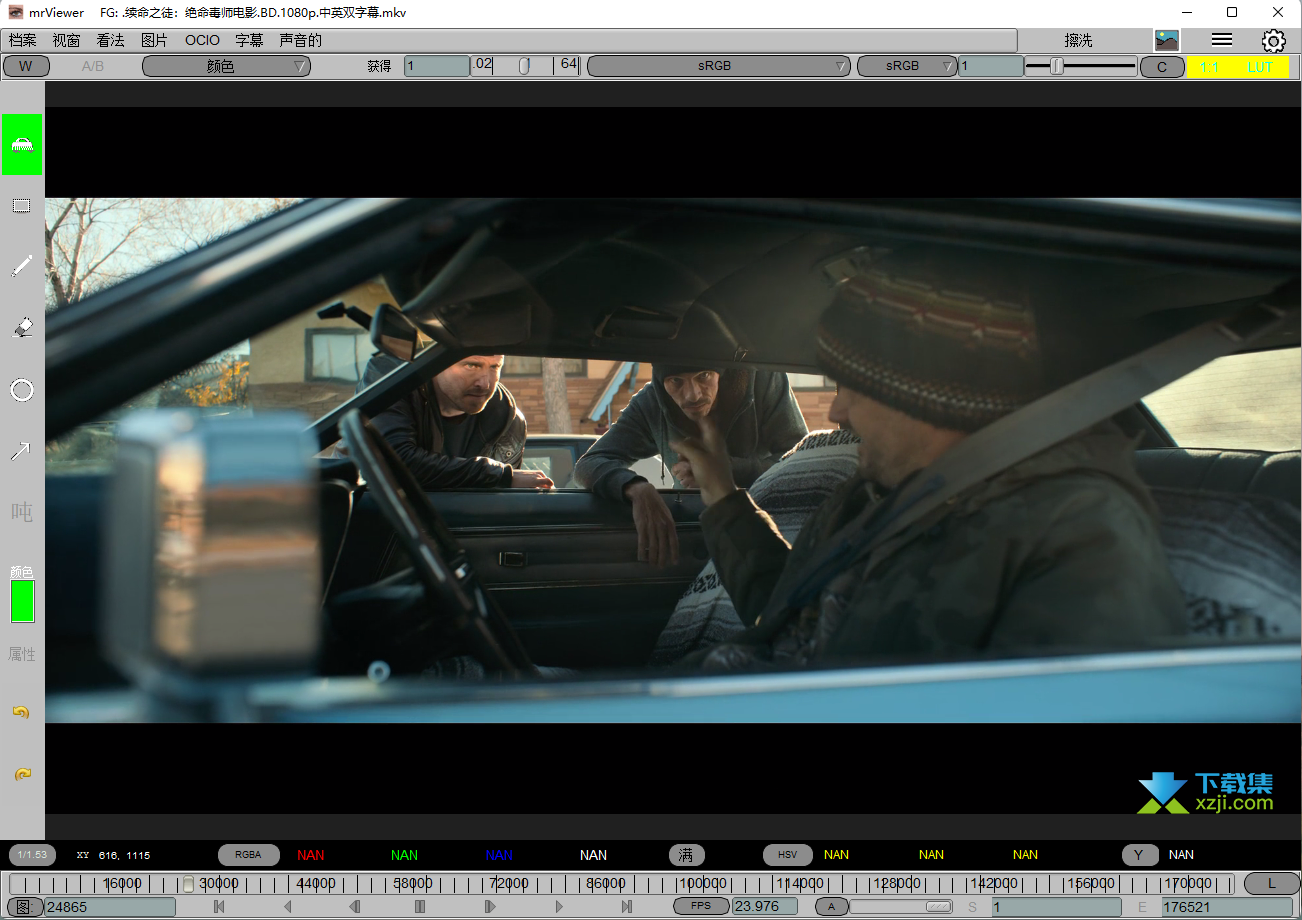Jump to first frame
This screenshot has width=1302, height=920.
pos(219,907)
